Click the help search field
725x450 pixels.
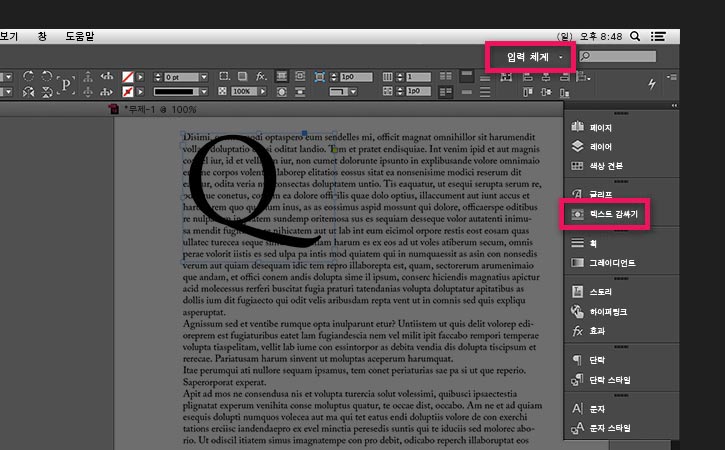coord(618,56)
